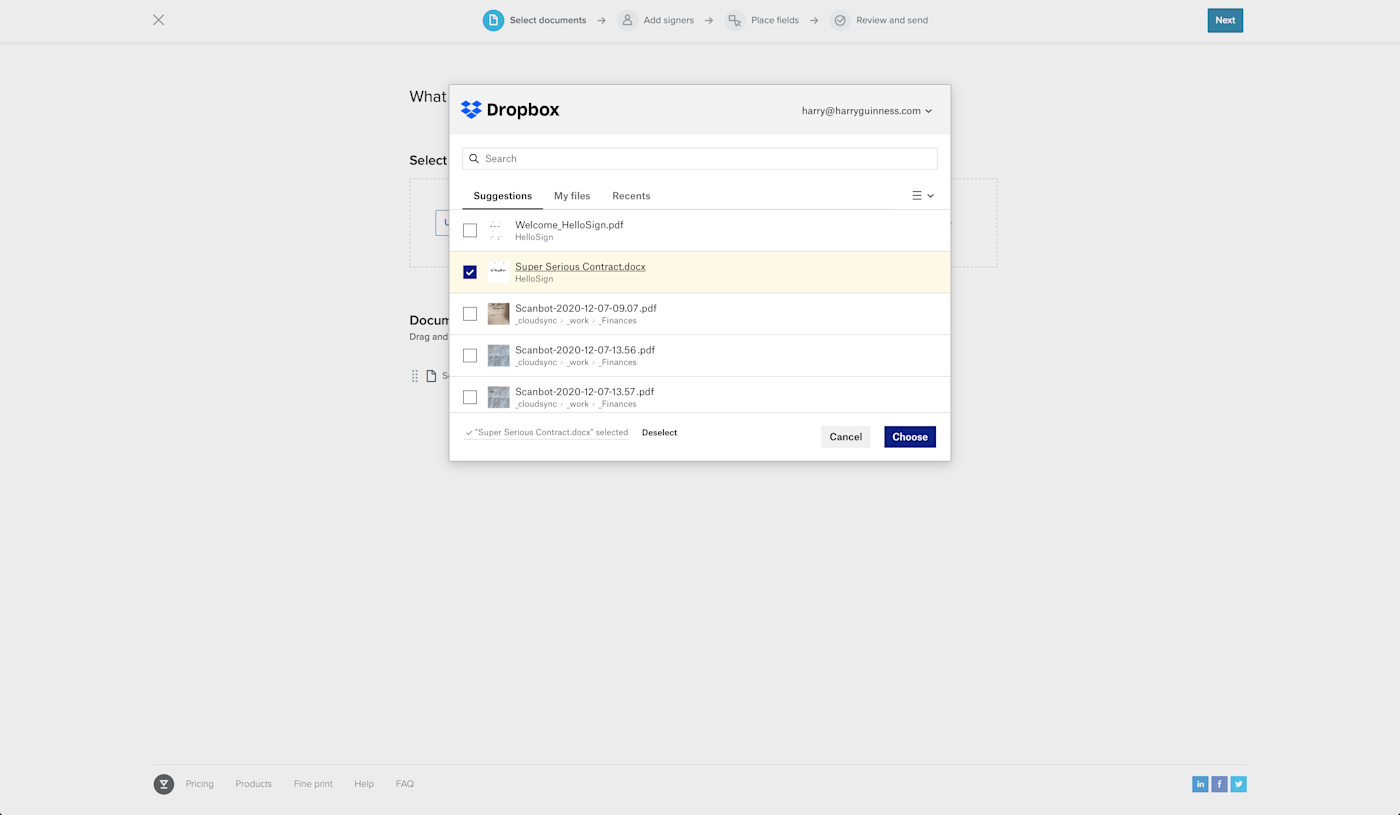The height and width of the screenshot is (815, 1400).
Task: Open the Pricing footer link
Action: pyautogui.click(x=200, y=784)
